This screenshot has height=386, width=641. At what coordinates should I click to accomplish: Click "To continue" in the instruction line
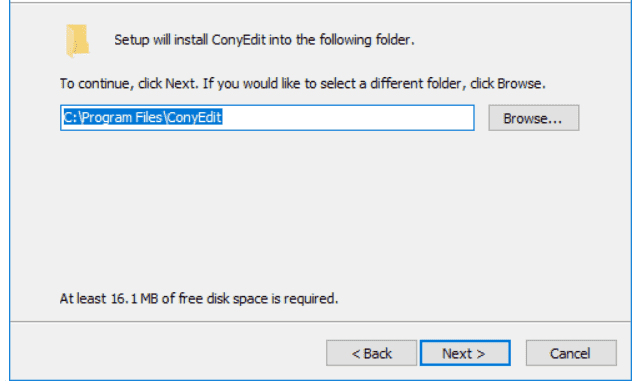pos(95,83)
